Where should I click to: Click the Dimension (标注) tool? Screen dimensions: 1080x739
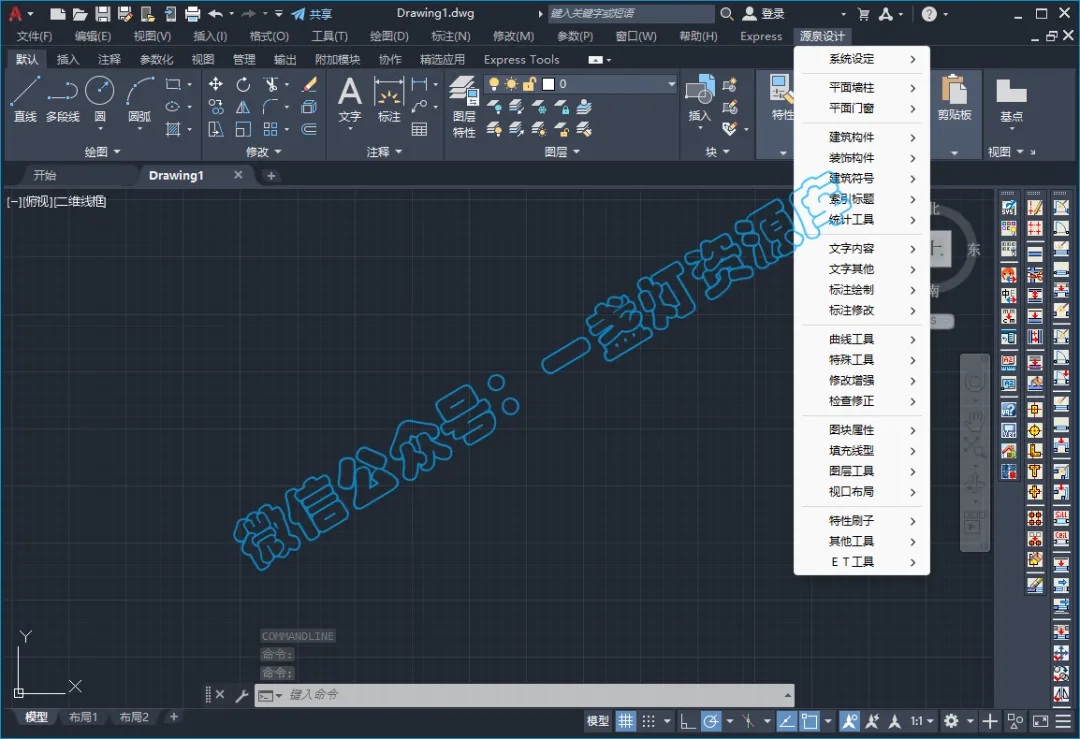(x=389, y=101)
